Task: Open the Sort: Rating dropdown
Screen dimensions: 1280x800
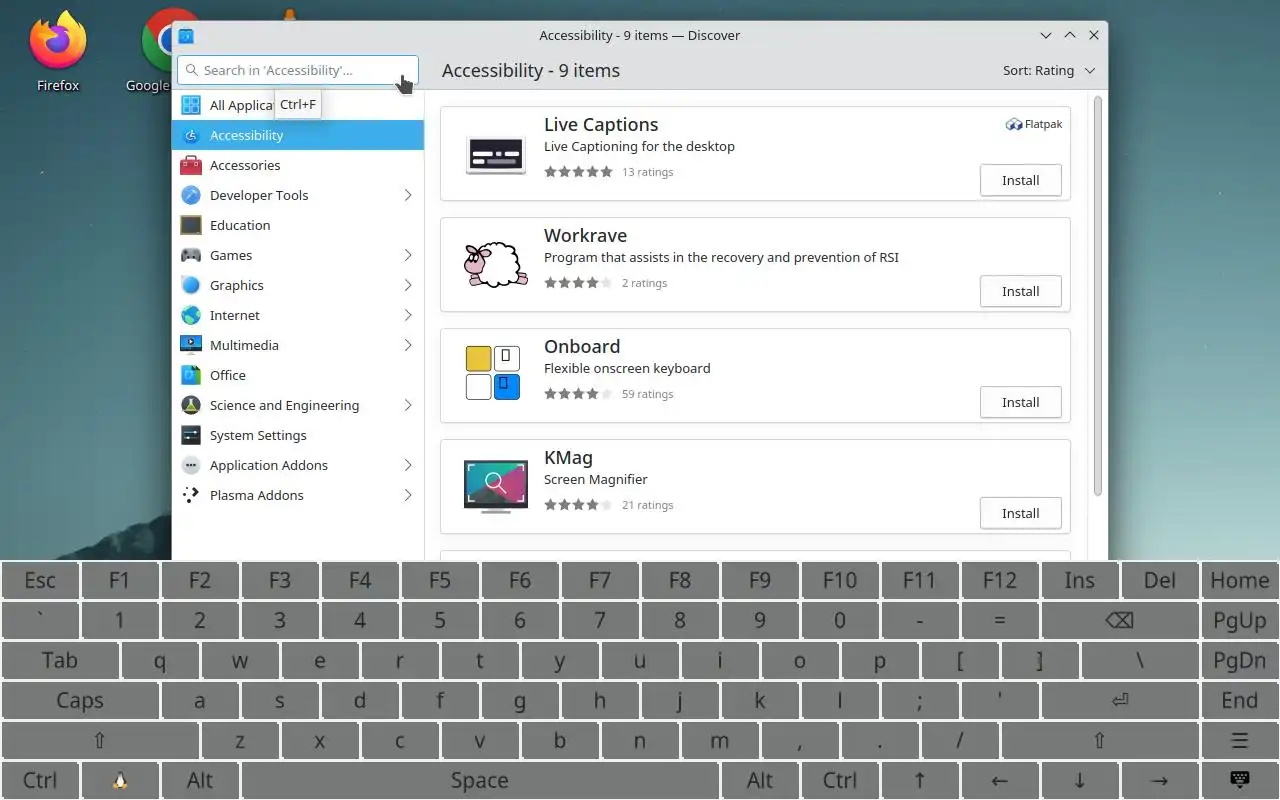Action: pos(1049,71)
